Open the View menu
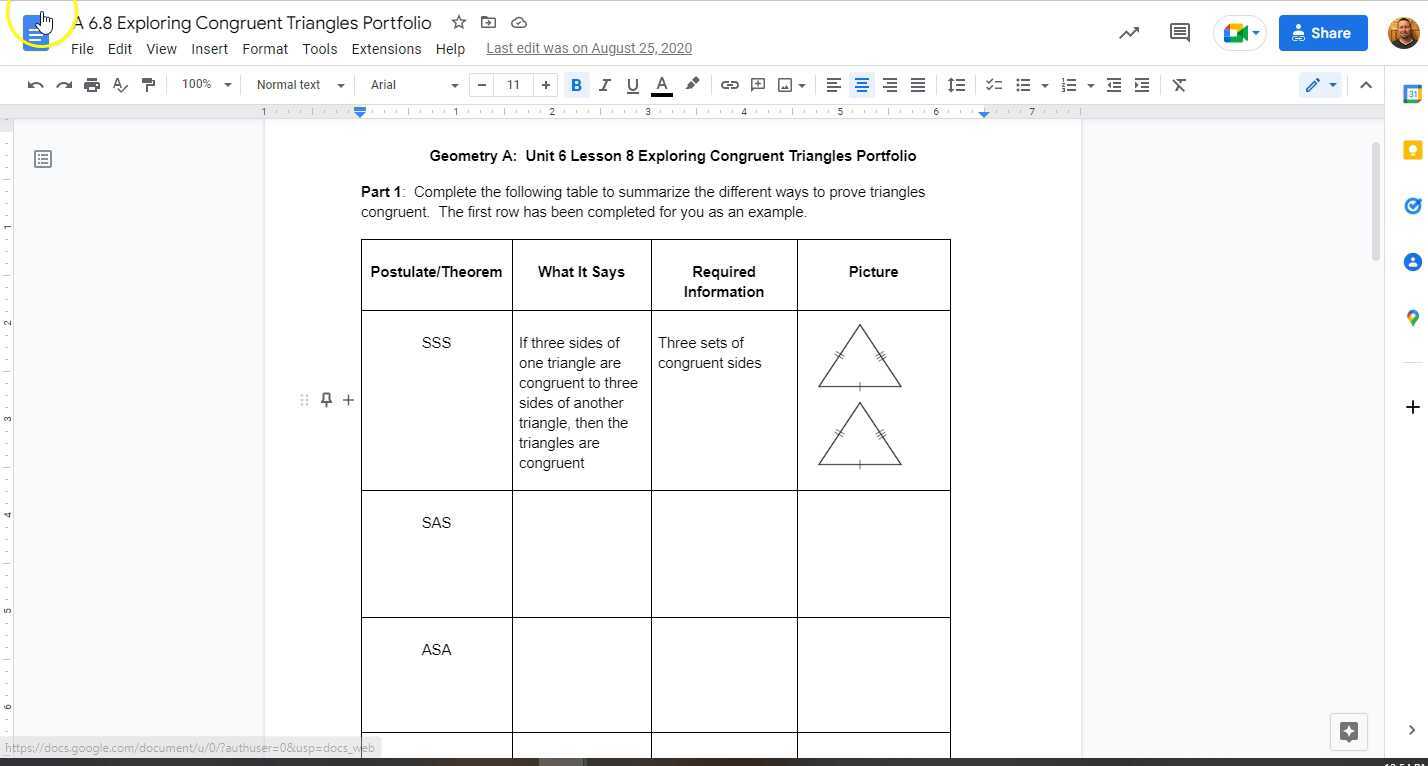The width and height of the screenshot is (1428, 766). pos(161,48)
